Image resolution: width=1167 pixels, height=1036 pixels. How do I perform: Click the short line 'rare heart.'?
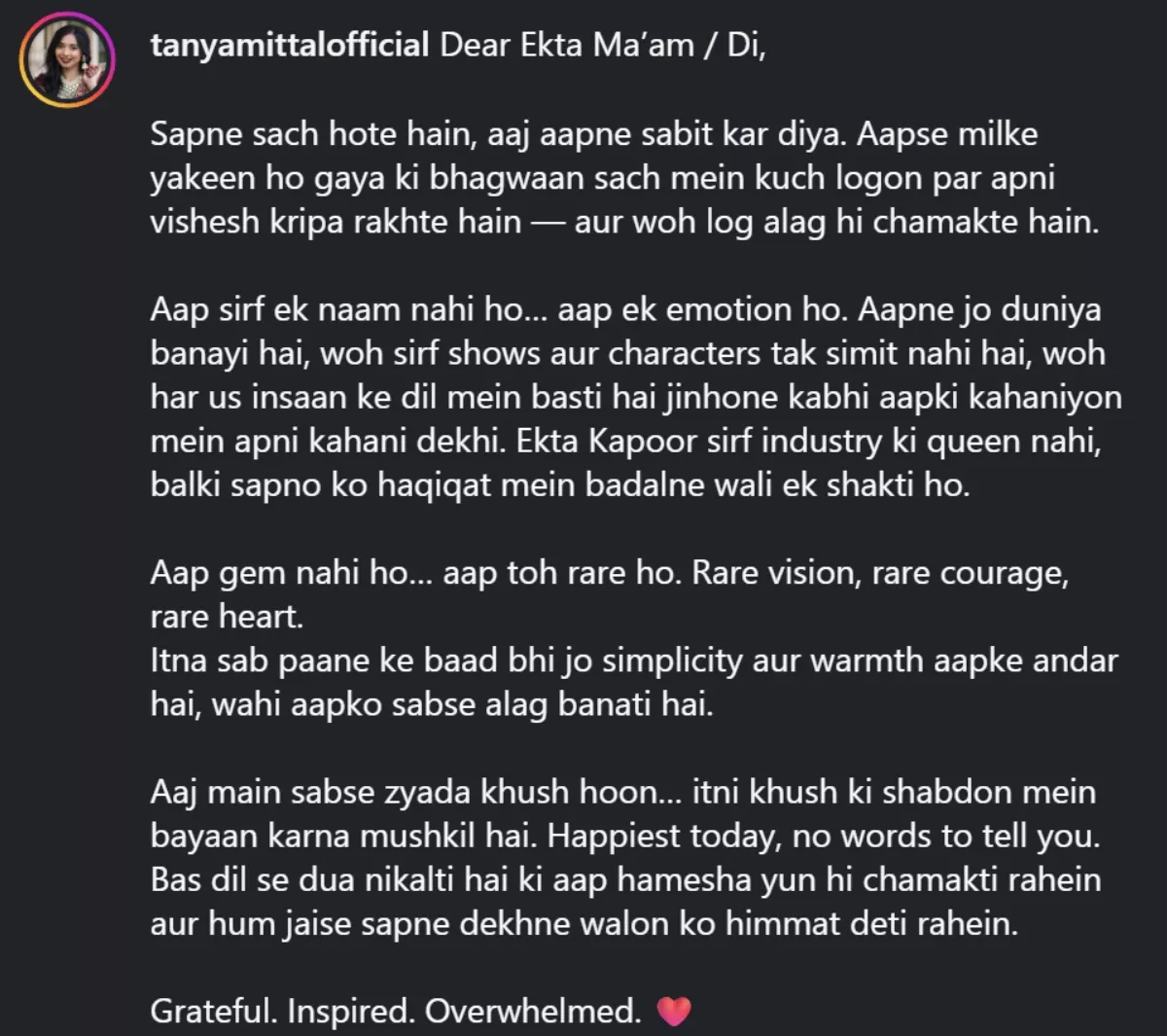pos(227,616)
